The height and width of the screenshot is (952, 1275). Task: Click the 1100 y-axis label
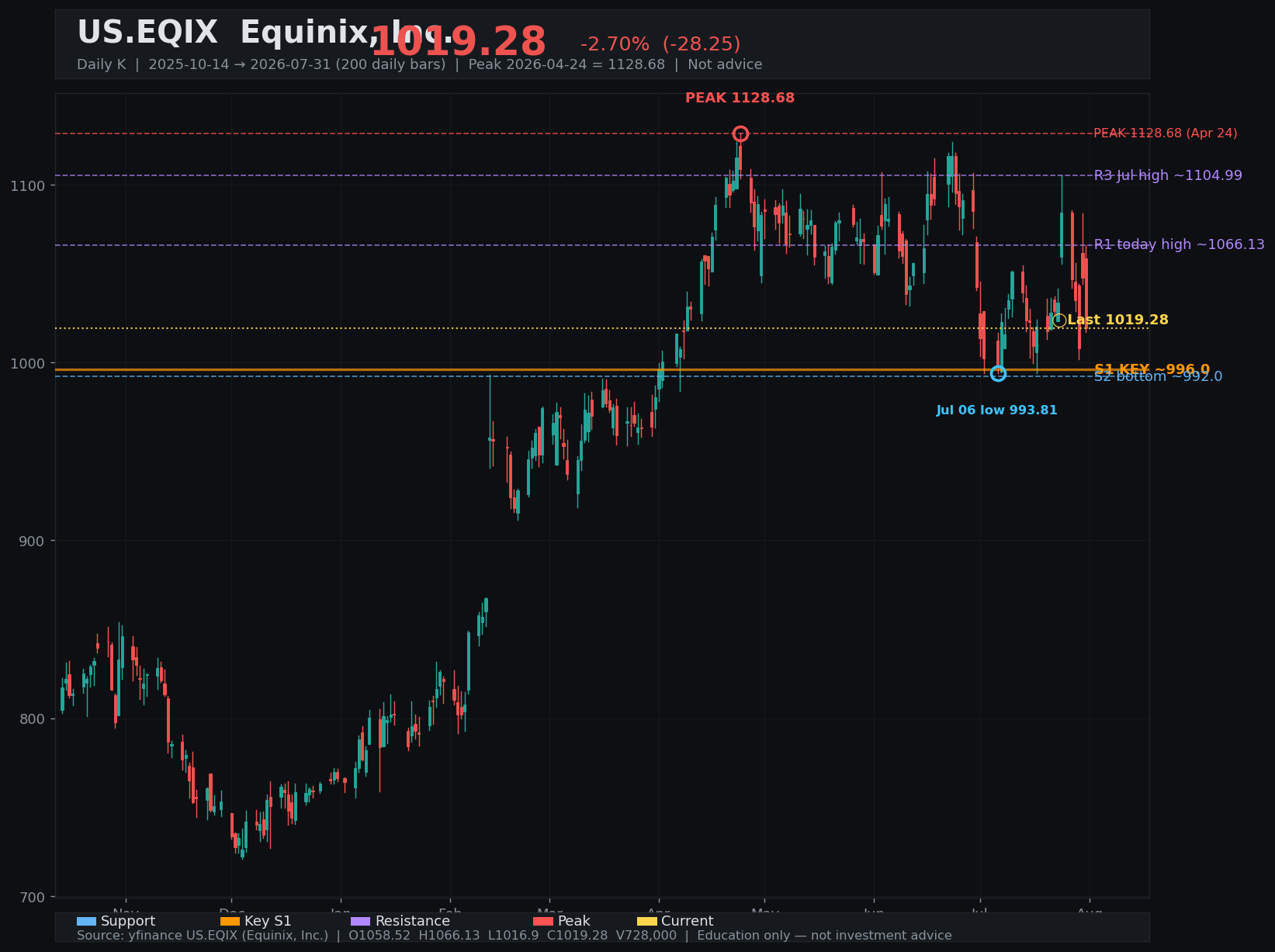point(27,185)
